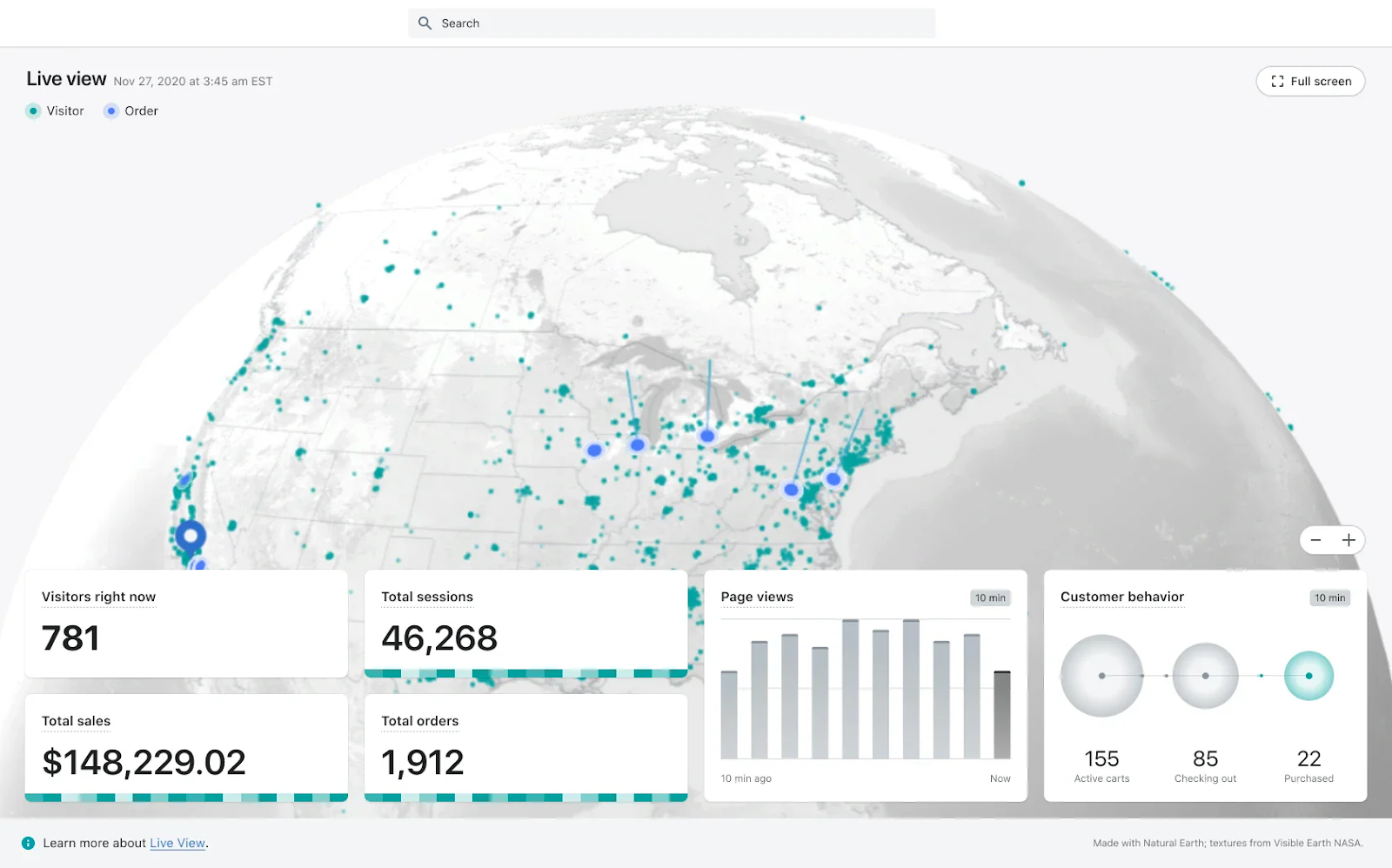
Task: Select the Checking out circle in Customer behavior
Action: coord(1205,677)
